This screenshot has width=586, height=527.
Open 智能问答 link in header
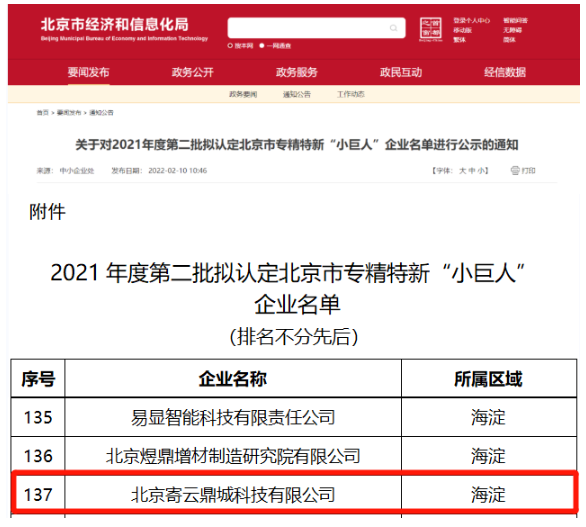click(x=515, y=21)
